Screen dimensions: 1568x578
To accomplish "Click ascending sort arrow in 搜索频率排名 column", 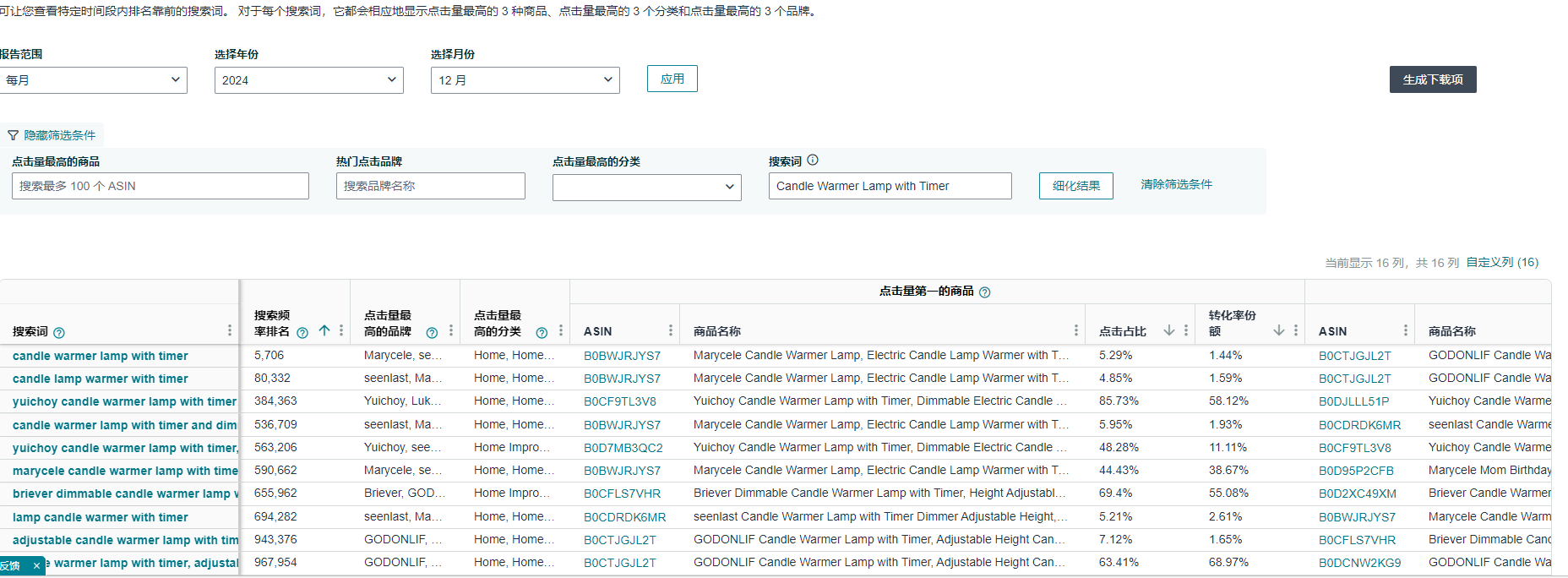I will point(324,331).
